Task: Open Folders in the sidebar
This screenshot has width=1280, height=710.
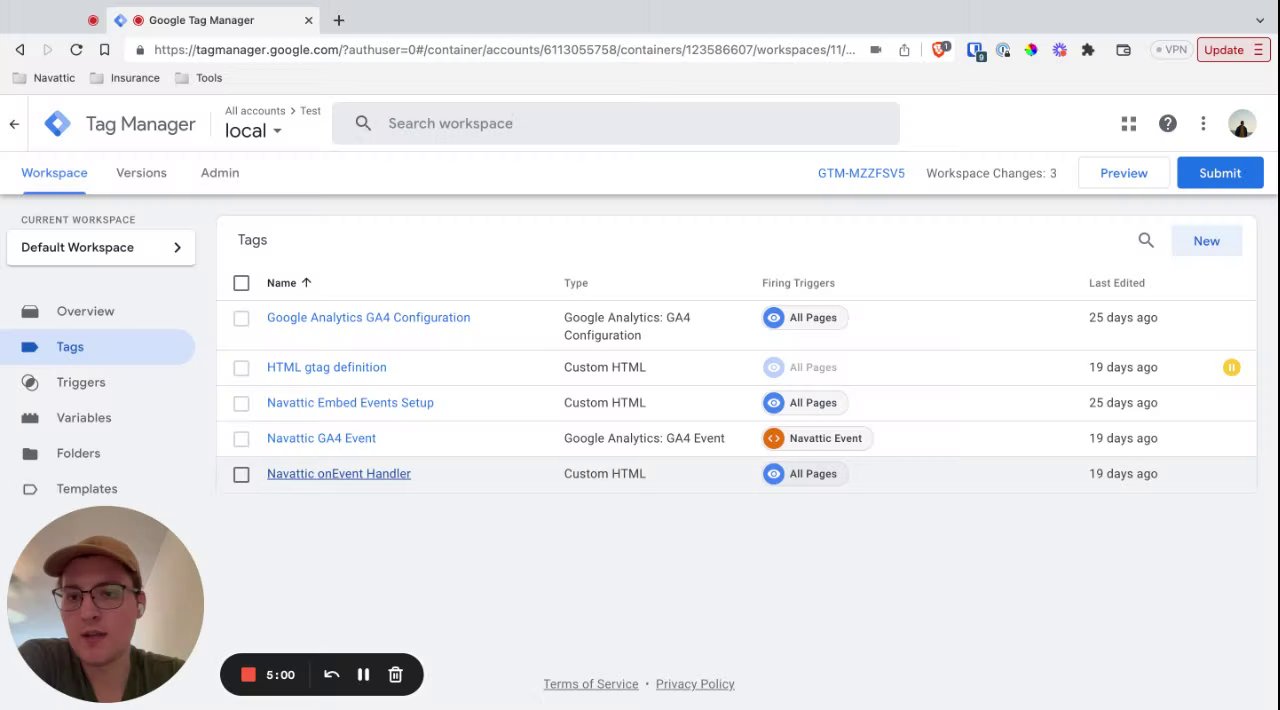Action: pos(97,453)
